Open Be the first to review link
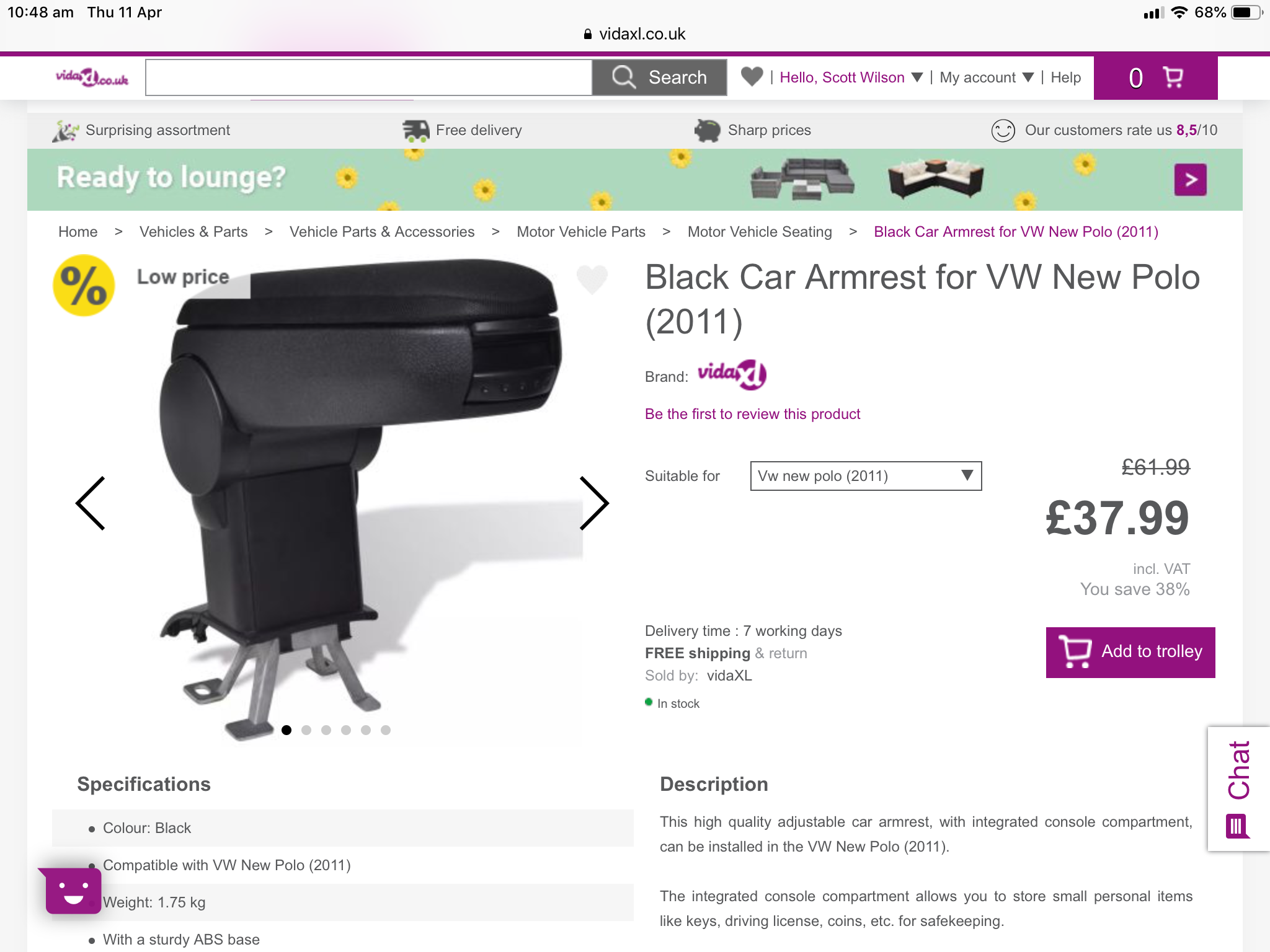The width and height of the screenshot is (1270, 952). 752,414
